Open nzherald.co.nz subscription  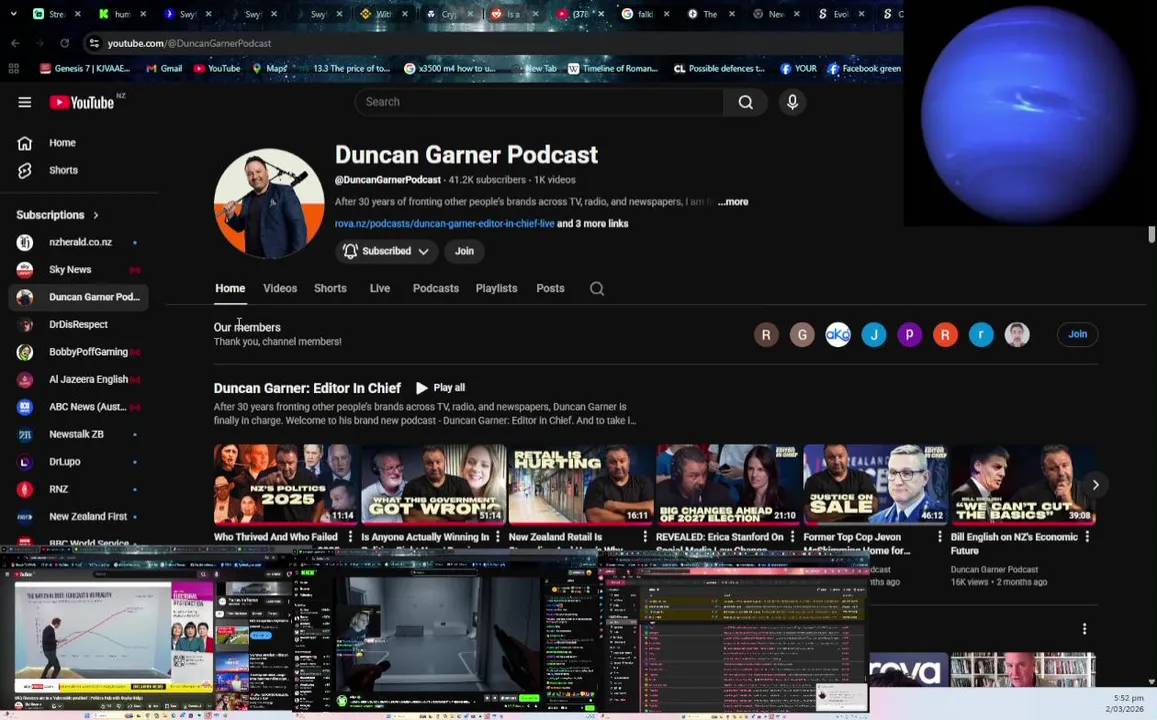(78, 242)
